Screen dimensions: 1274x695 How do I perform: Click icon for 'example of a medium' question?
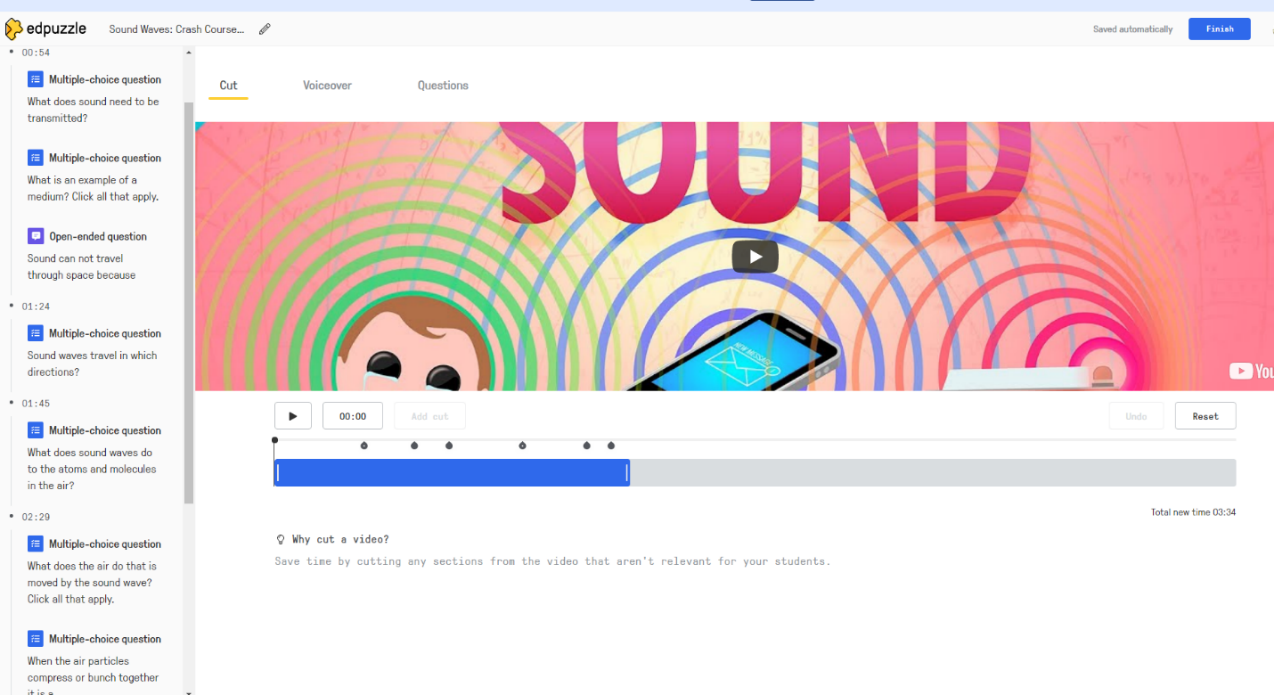35,158
